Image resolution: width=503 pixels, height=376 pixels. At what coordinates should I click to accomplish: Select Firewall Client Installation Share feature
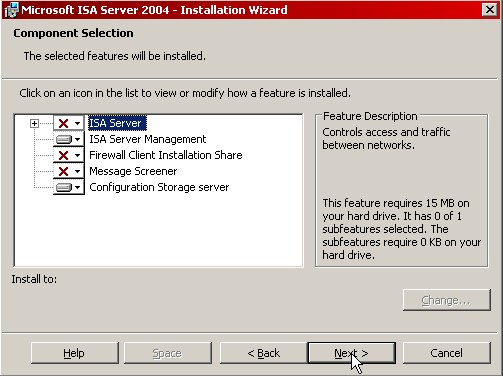pos(166,155)
